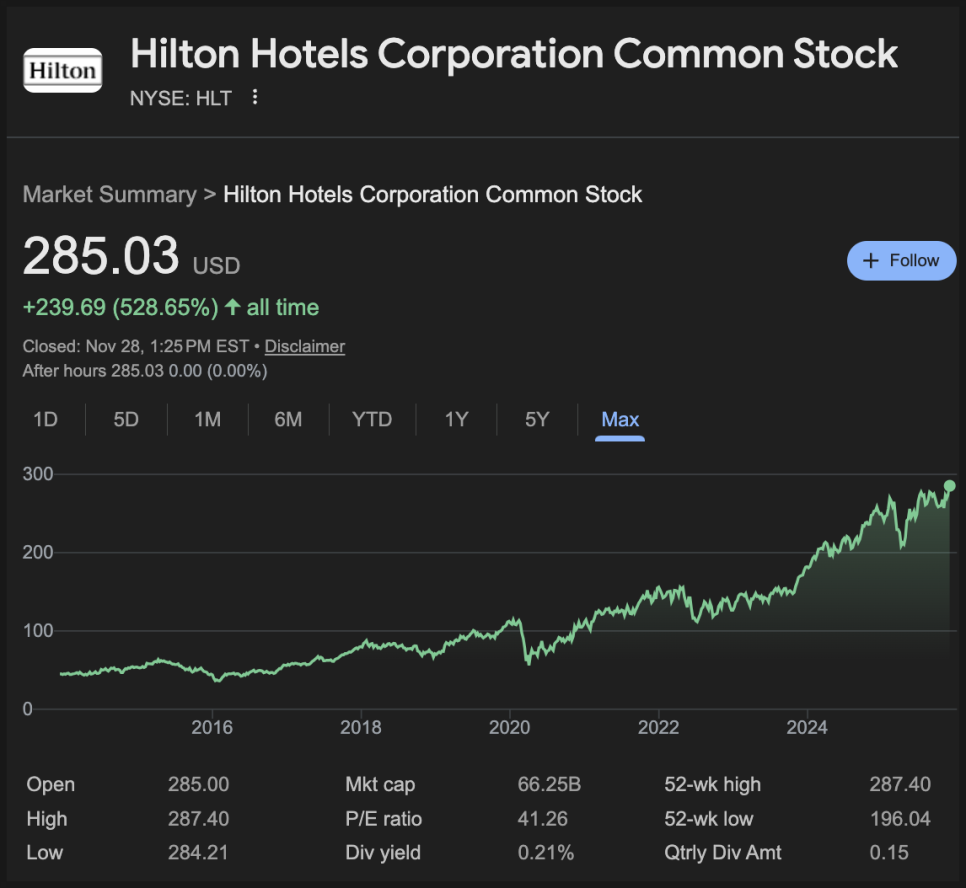The height and width of the screenshot is (888, 966).
Task: Switch to the 5D chart range
Action: pyautogui.click(x=126, y=419)
